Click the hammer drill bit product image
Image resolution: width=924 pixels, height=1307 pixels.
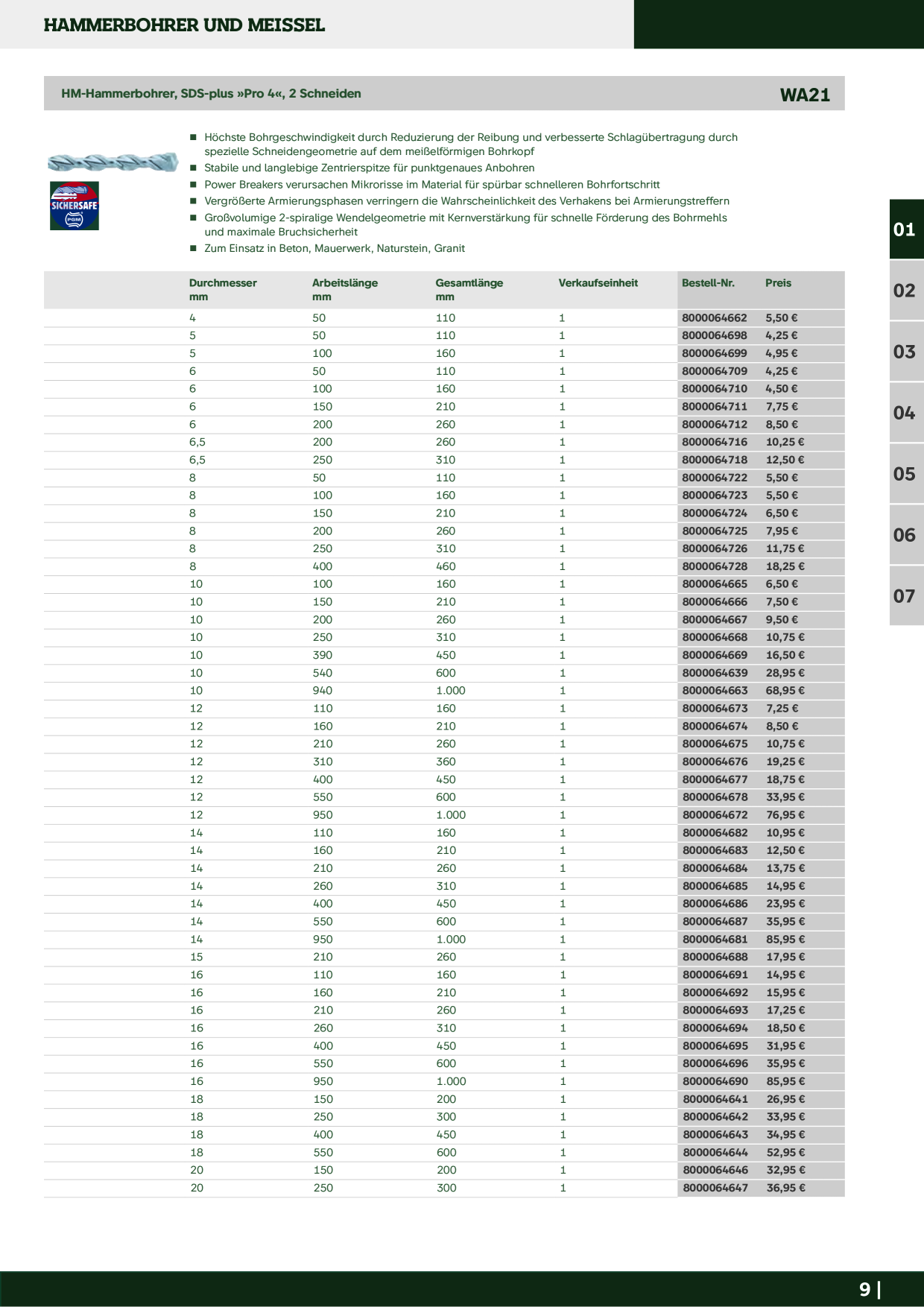113,161
